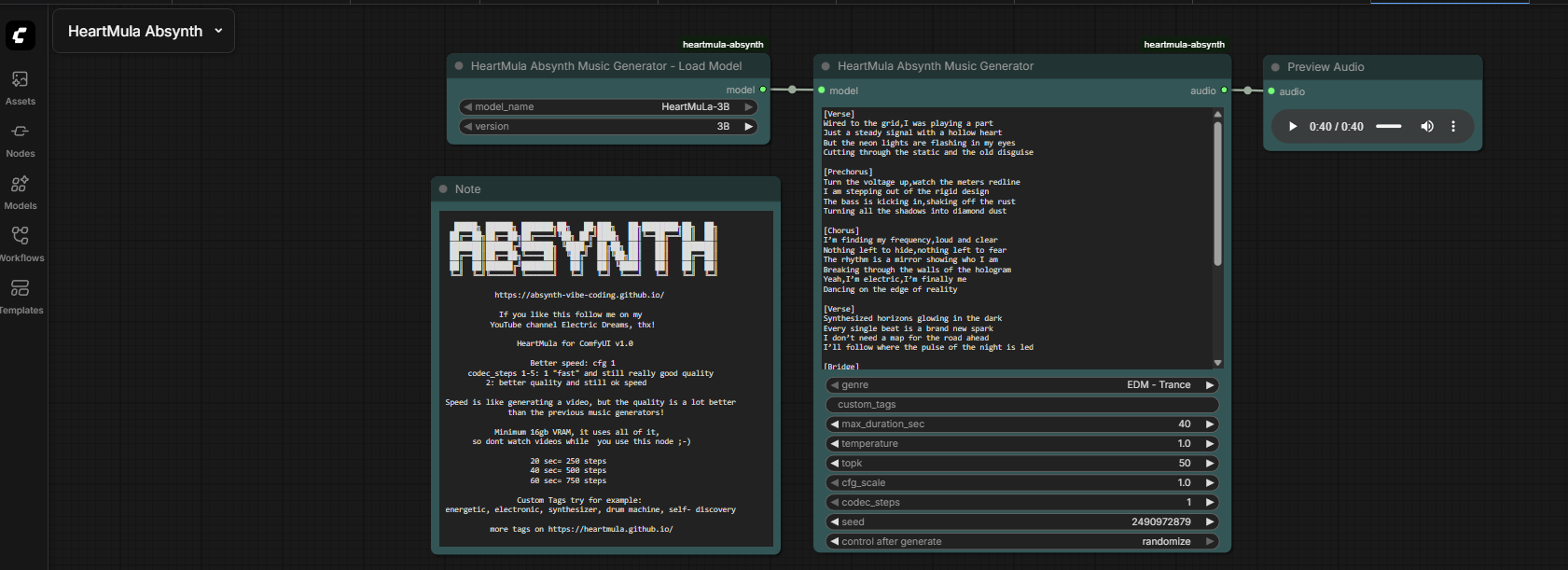This screenshot has height=570, width=1568.
Task: Collapse the Load Model node via its dot
Action: pos(459,66)
